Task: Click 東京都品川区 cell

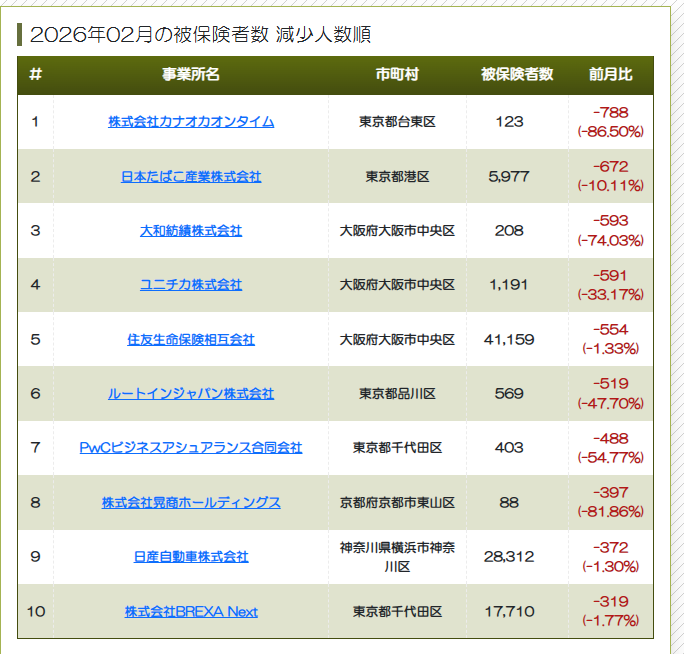Action: pos(397,394)
